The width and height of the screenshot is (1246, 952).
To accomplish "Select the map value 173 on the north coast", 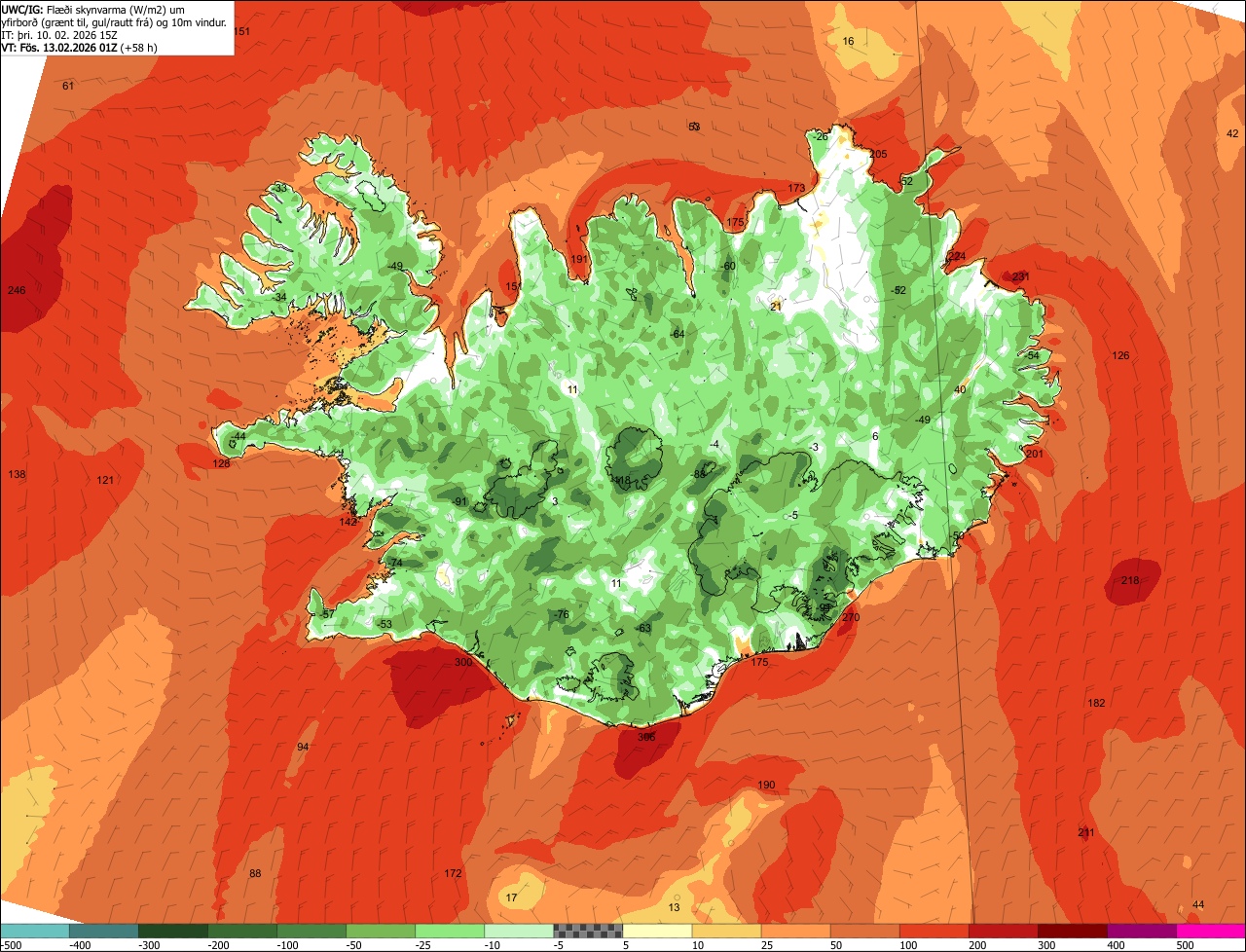I will click(x=796, y=188).
